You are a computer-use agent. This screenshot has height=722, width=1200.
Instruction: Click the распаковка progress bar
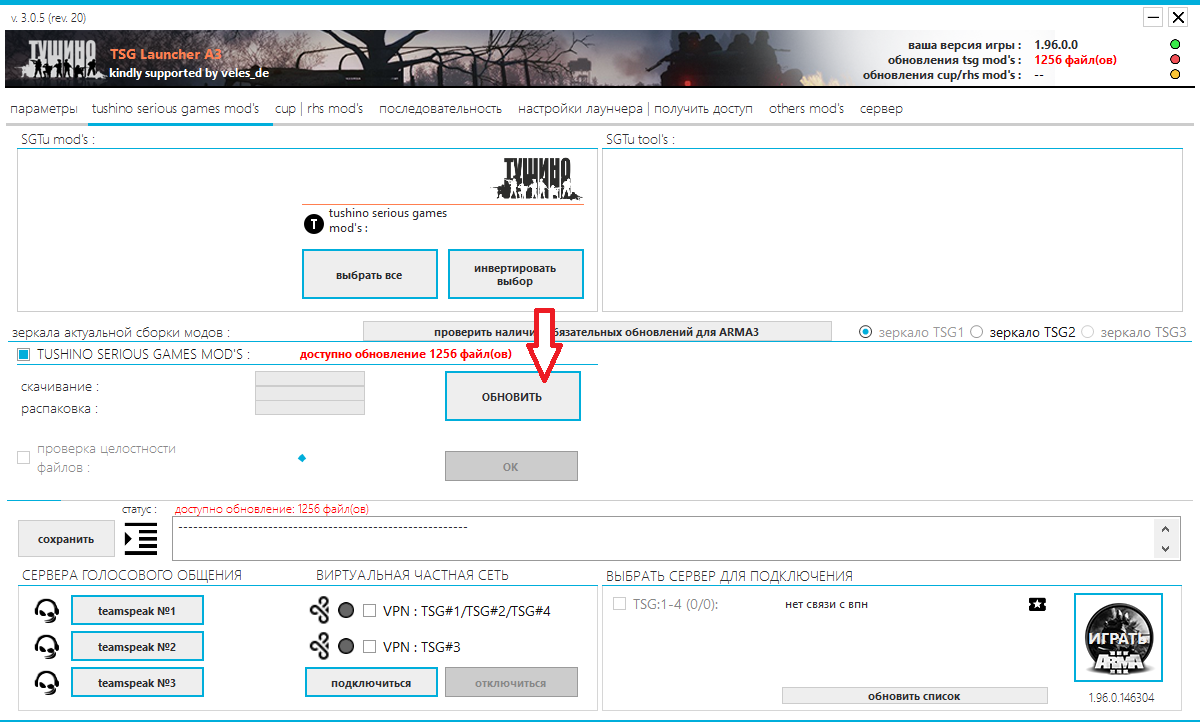click(310, 407)
